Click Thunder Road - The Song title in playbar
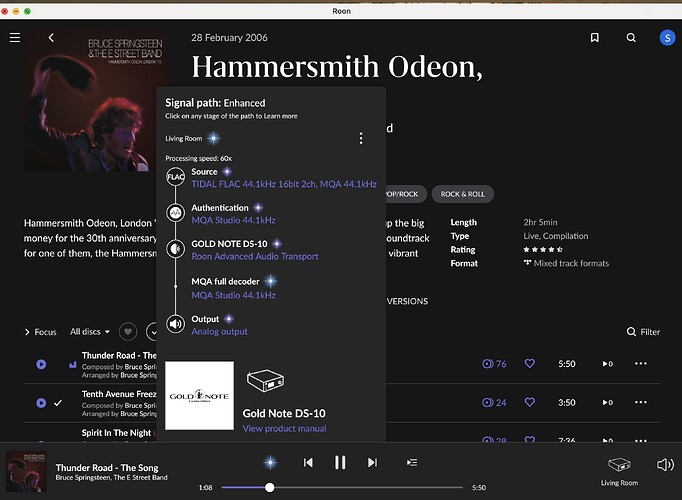The width and height of the screenshot is (682, 500). [107, 468]
